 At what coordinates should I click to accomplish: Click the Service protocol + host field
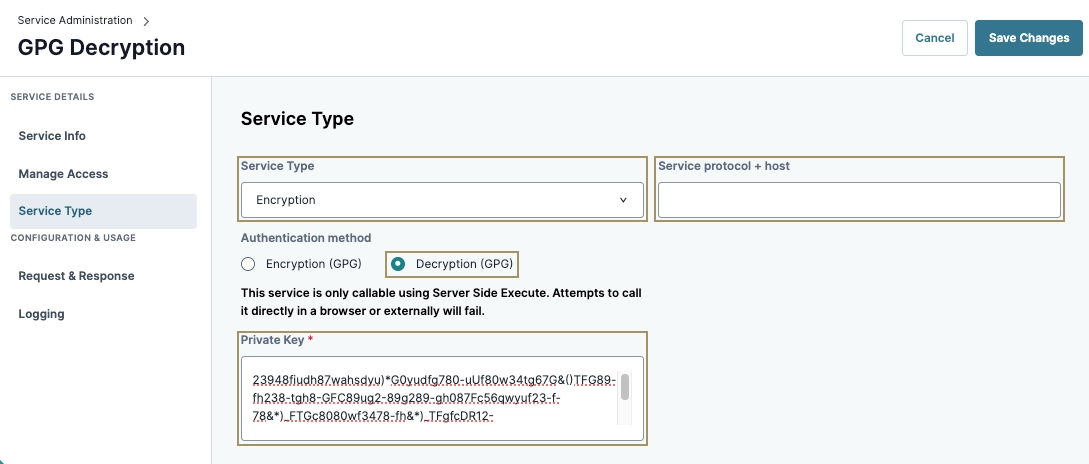click(x=859, y=200)
